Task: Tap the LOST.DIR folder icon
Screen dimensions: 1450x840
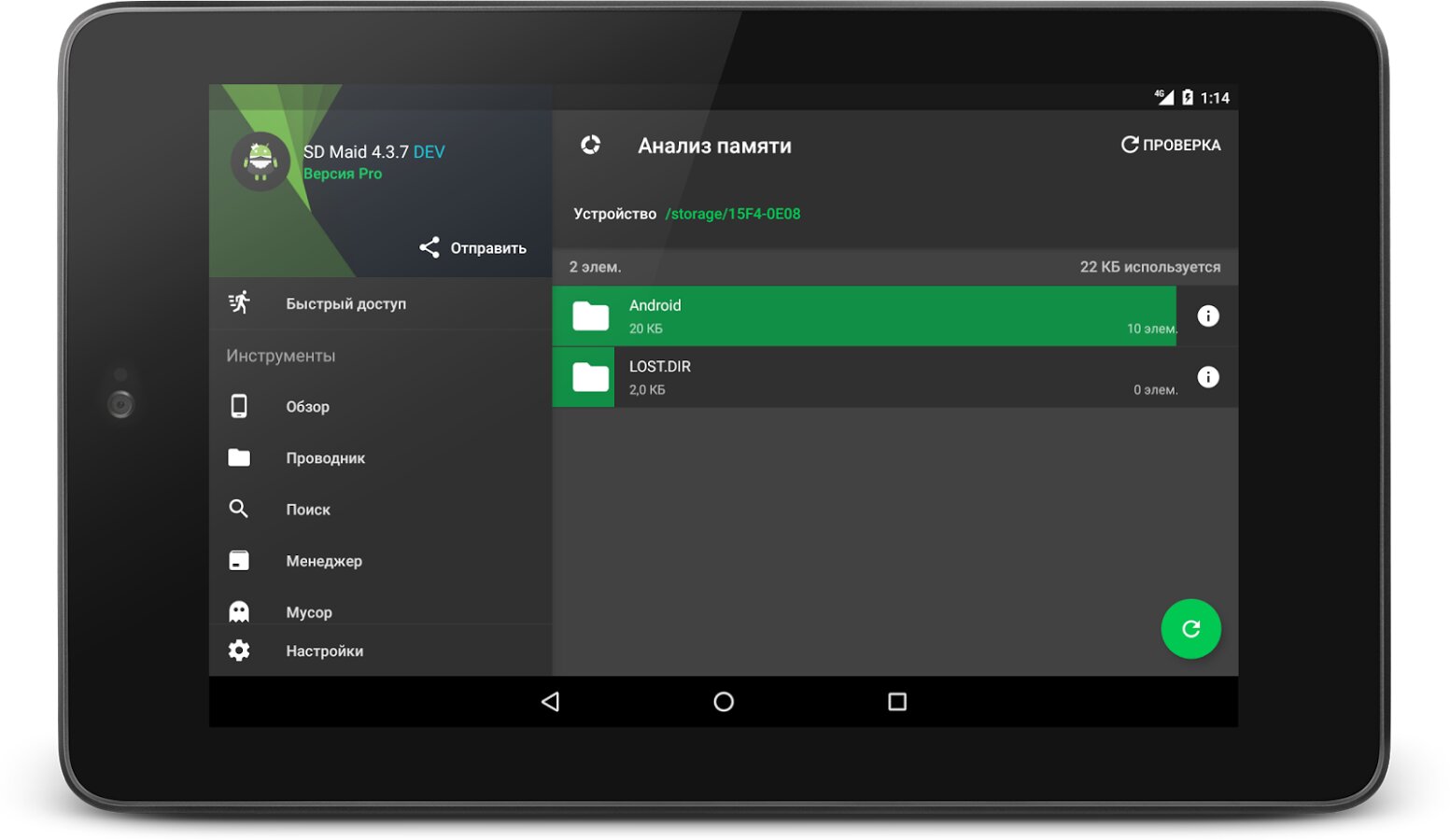Action: (590, 378)
